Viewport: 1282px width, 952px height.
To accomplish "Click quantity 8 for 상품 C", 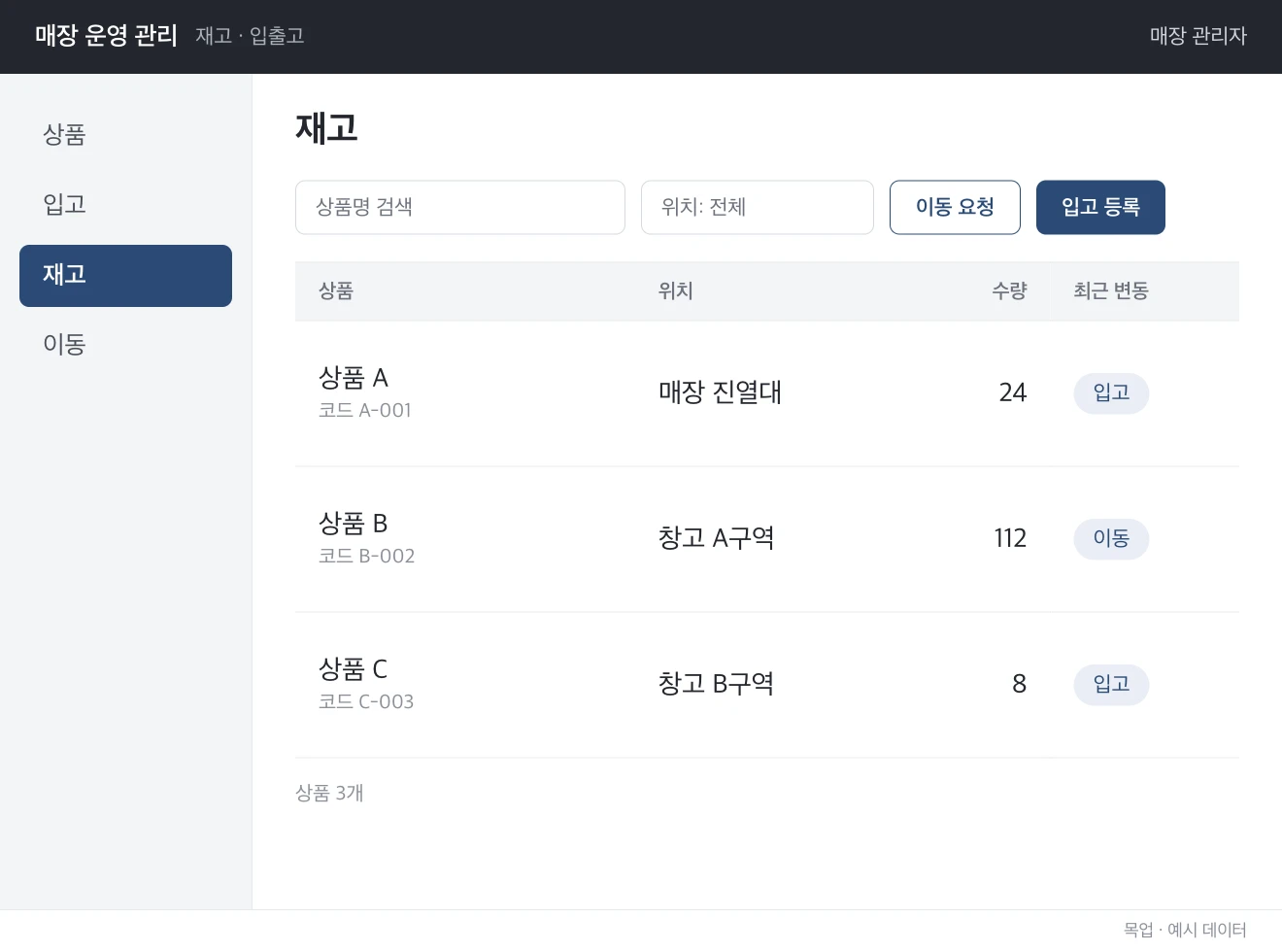I will pos(1020,685).
